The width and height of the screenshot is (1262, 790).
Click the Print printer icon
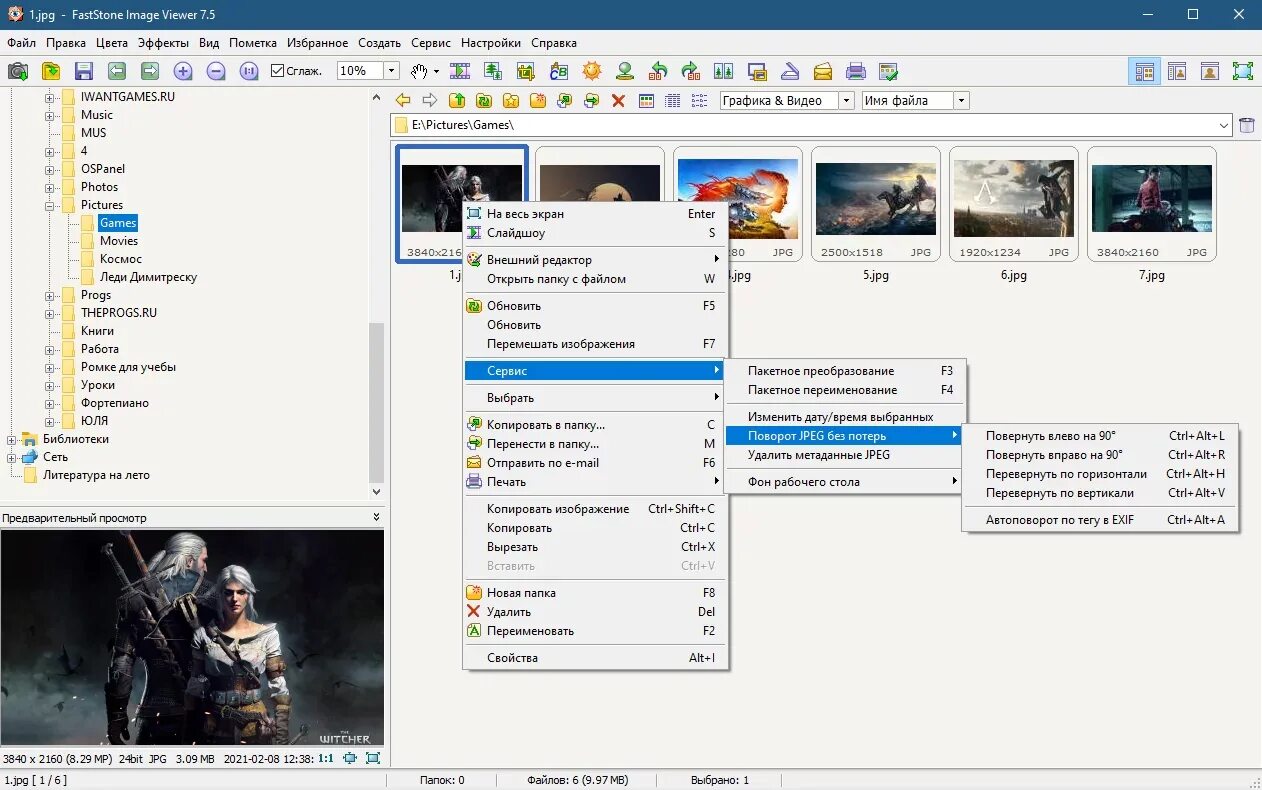855,71
